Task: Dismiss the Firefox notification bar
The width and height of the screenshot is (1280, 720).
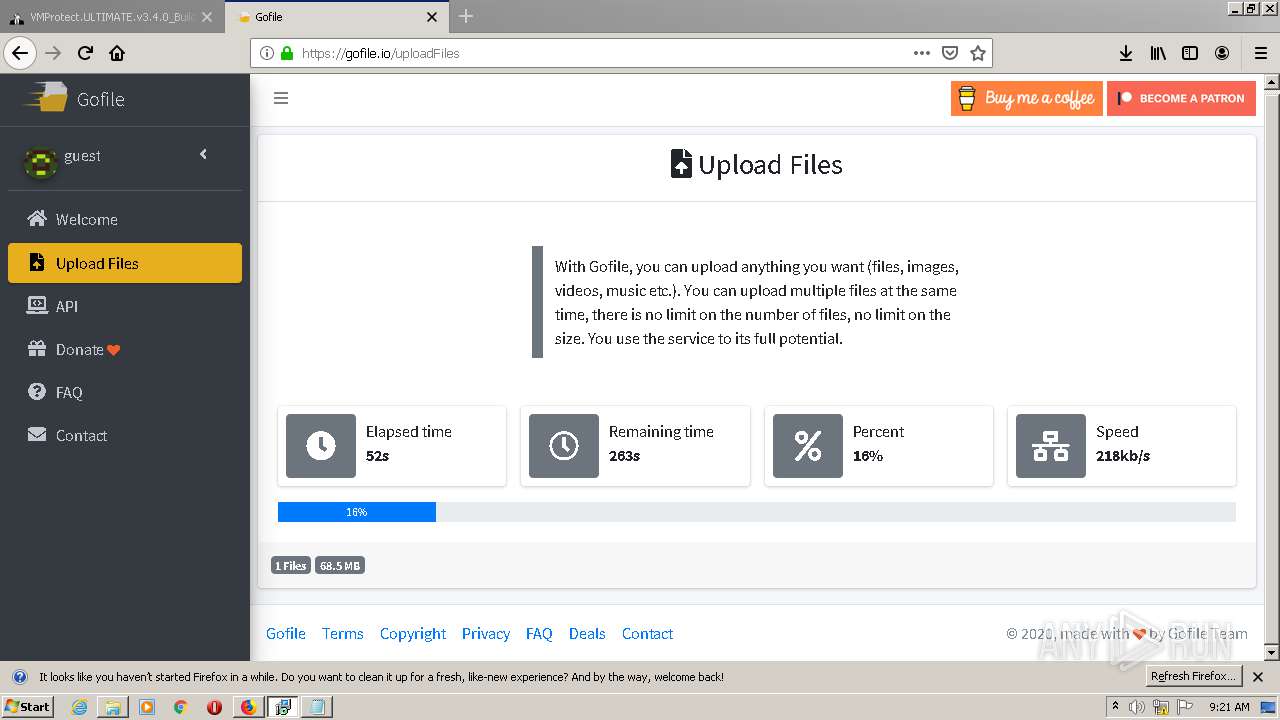Action: (1258, 677)
